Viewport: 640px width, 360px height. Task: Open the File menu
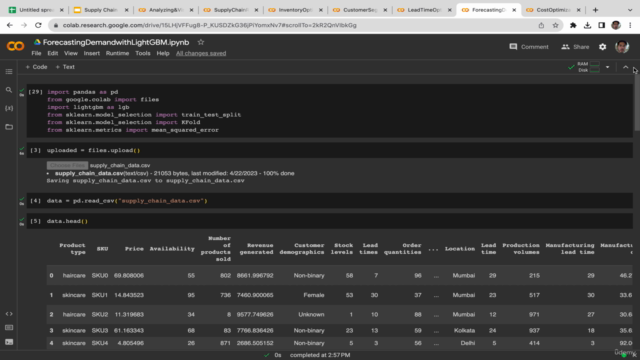click(x=36, y=53)
